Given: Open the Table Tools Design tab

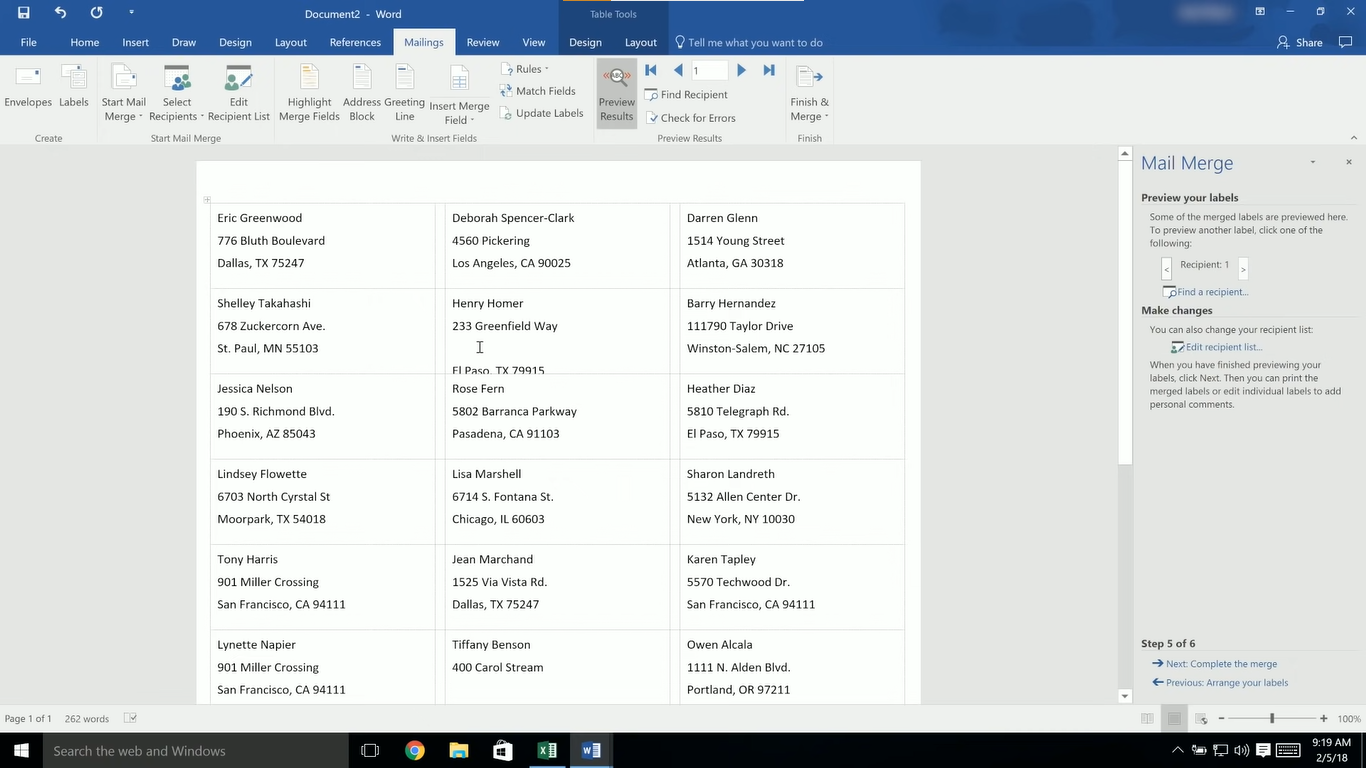Looking at the screenshot, I should point(585,42).
